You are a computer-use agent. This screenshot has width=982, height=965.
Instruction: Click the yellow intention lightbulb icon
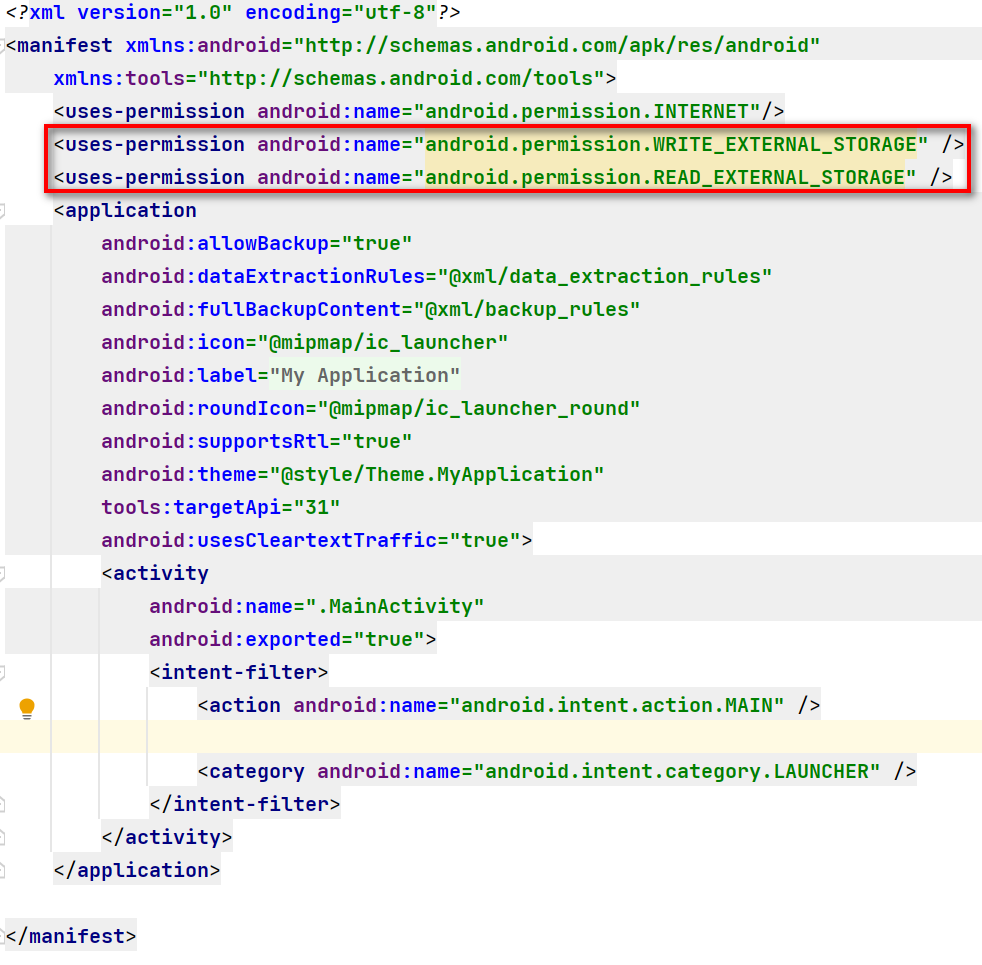(27, 708)
